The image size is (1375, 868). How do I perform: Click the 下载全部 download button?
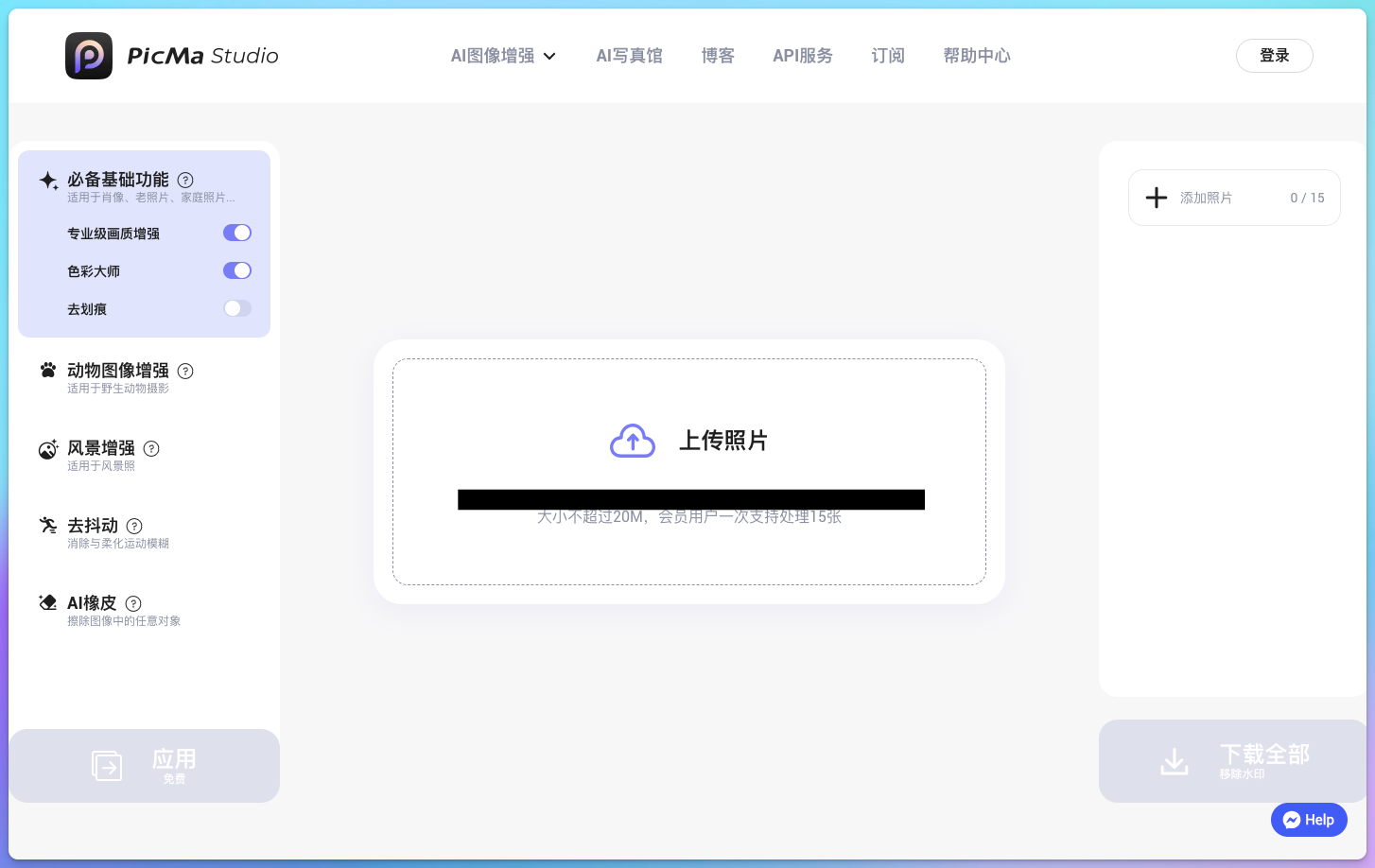[1233, 761]
